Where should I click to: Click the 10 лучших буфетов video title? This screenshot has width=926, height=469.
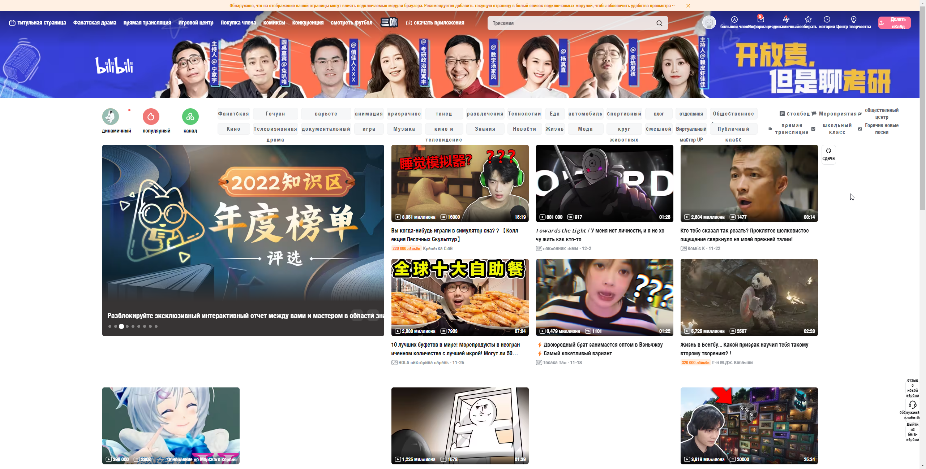(456, 349)
